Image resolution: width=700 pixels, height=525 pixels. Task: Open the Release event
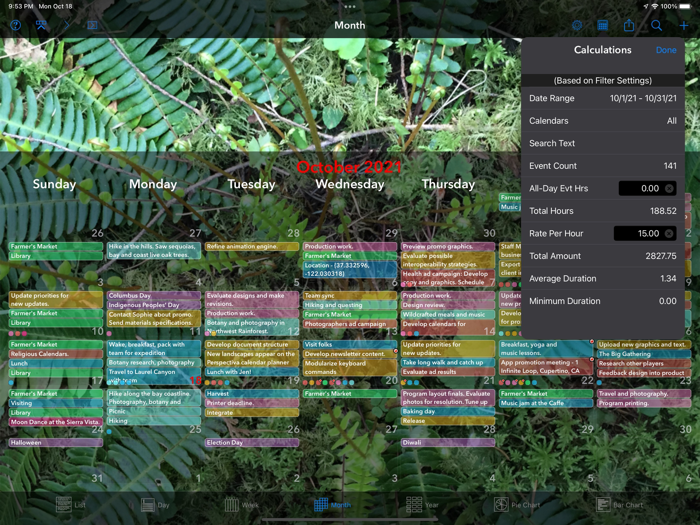tap(448, 421)
